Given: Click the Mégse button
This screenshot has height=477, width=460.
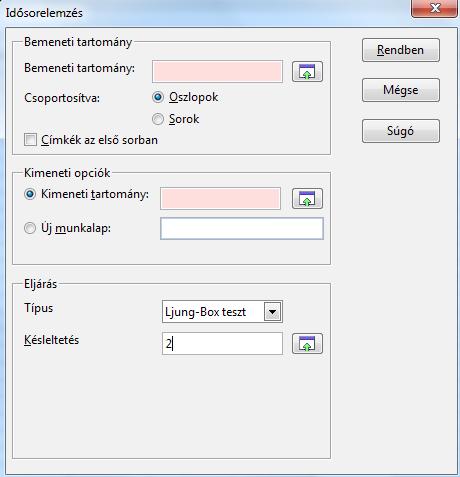Looking at the screenshot, I should point(401,90).
